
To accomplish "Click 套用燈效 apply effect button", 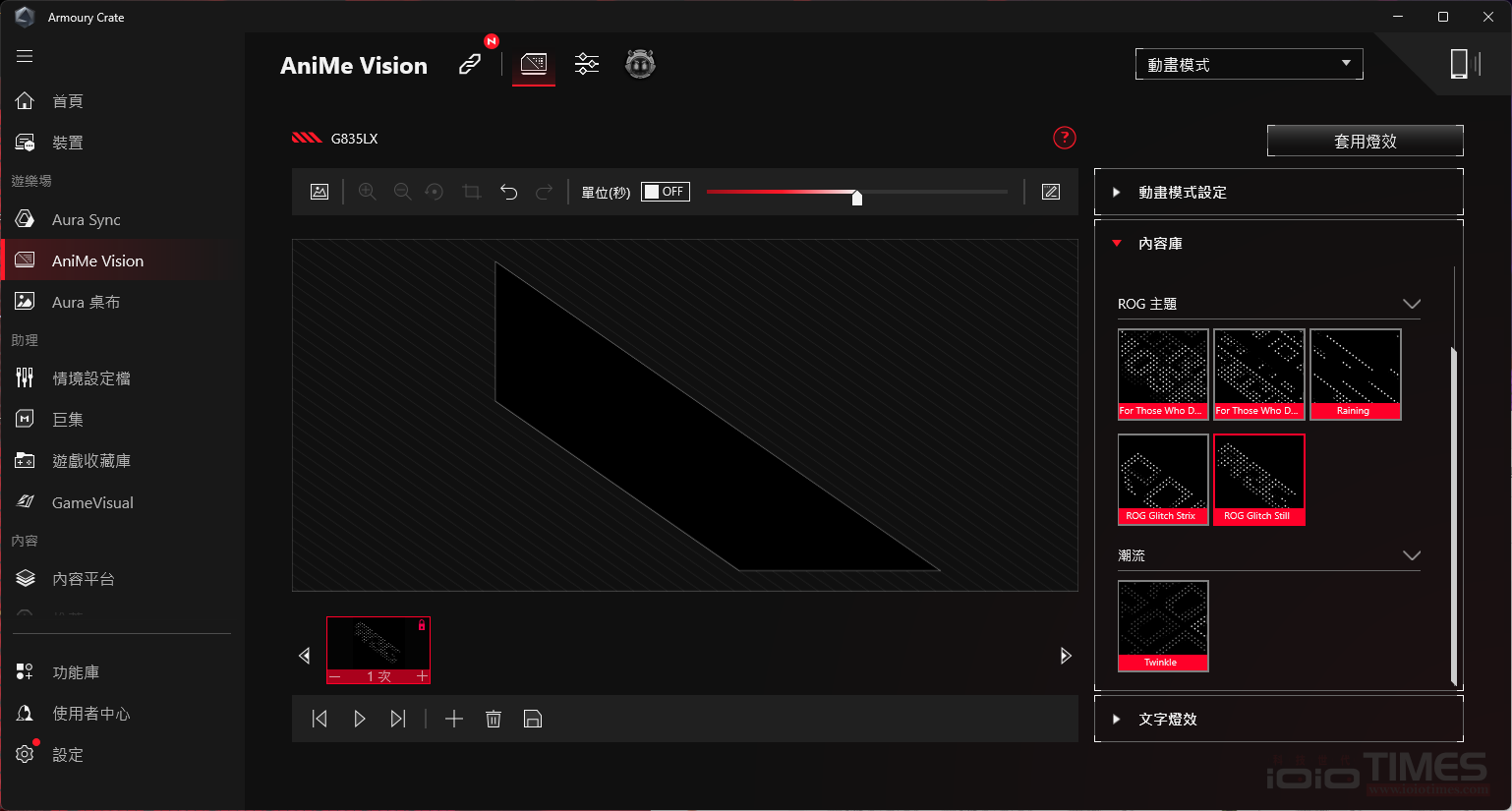I will 1365,141.
